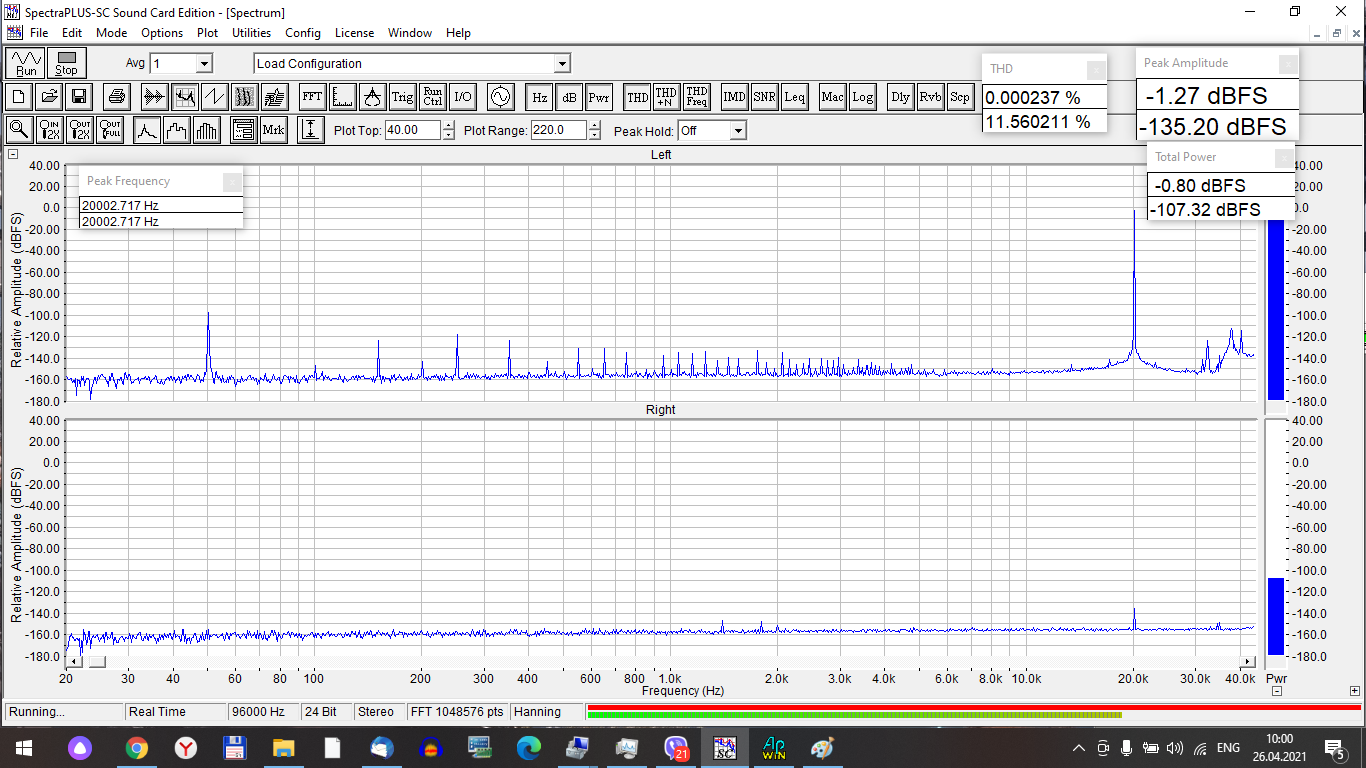Select bar graph plot style icon
Screen dimensions: 1366x768
pos(207,130)
